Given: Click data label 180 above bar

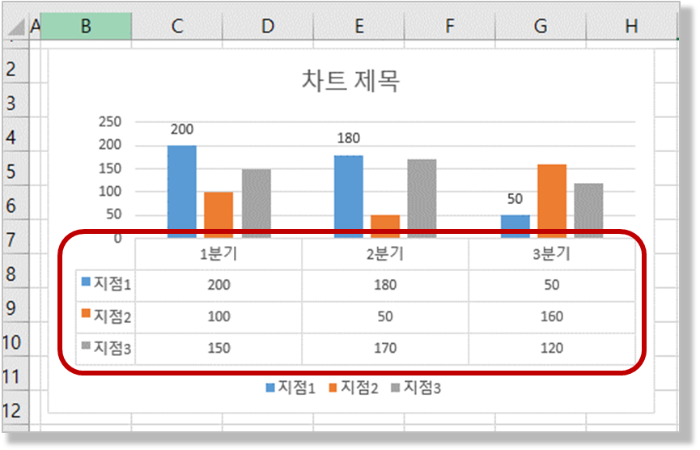Looking at the screenshot, I should click(x=349, y=138).
